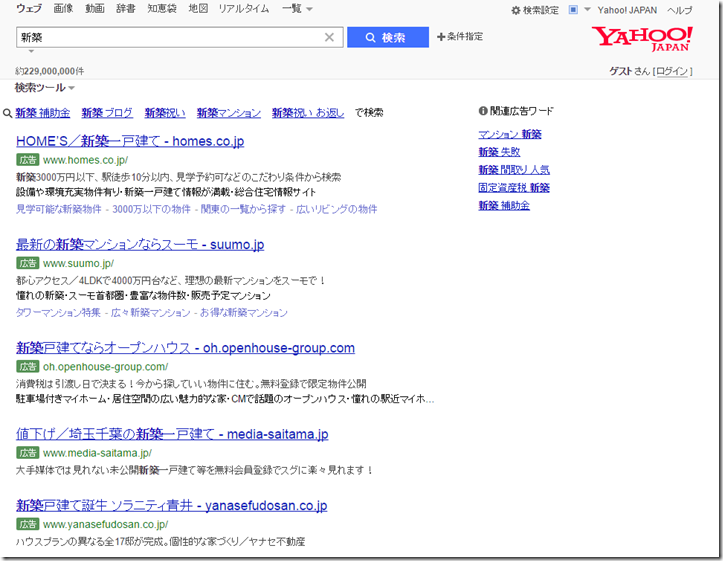
Task: Click result count 約229,000,000件
Action: 50,71
